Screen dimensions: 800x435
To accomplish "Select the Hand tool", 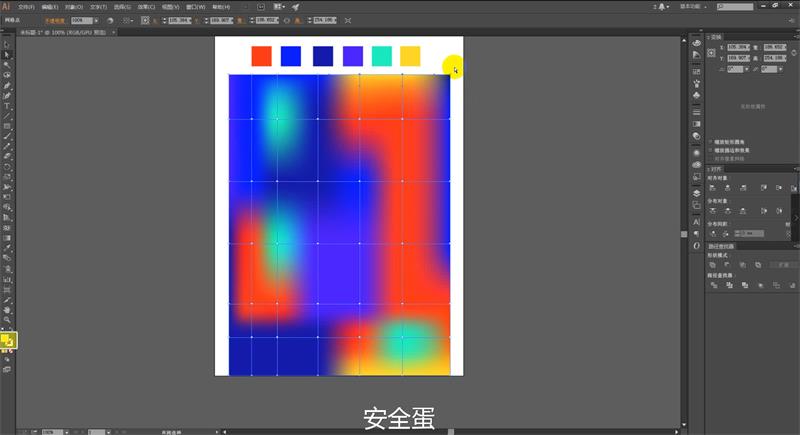I will click(7, 310).
